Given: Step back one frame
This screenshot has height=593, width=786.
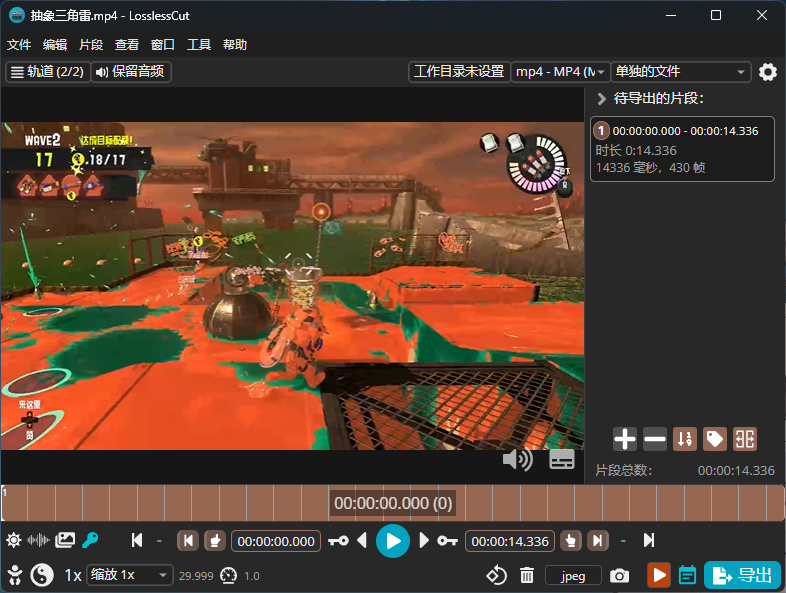Looking at the screenshot, I should (x=362, y=540).
